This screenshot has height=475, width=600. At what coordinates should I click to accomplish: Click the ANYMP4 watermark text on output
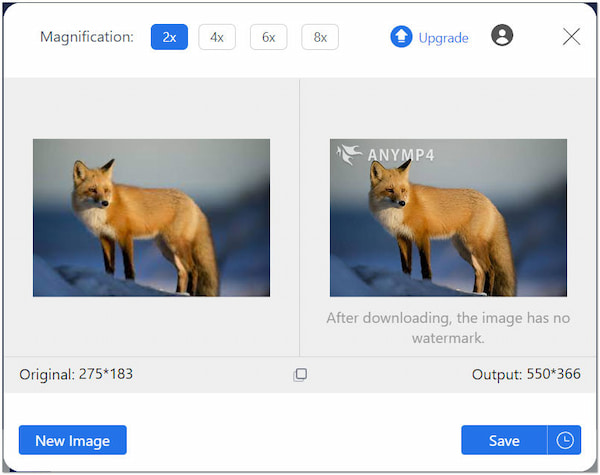coord(400,155)
